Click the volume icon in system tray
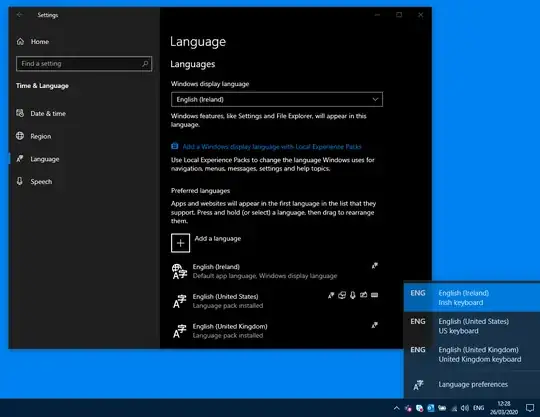This screenshot has height=417, width=540. [465, 408]
